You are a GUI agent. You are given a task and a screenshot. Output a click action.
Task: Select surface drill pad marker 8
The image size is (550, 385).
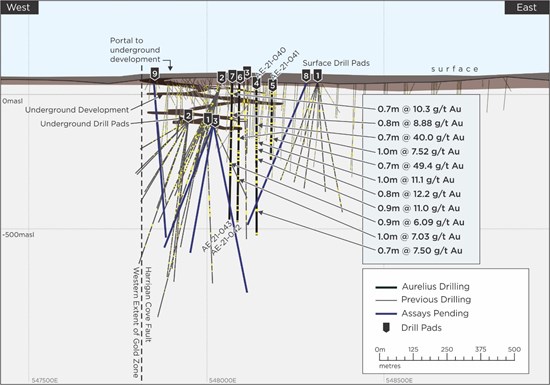click(306, 76)
